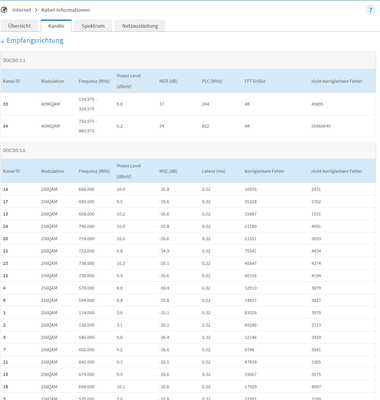This screenshot has width=380, height=400.
Task: Click power level 3.6 in 114.000 row
Action: pos(120,313)
